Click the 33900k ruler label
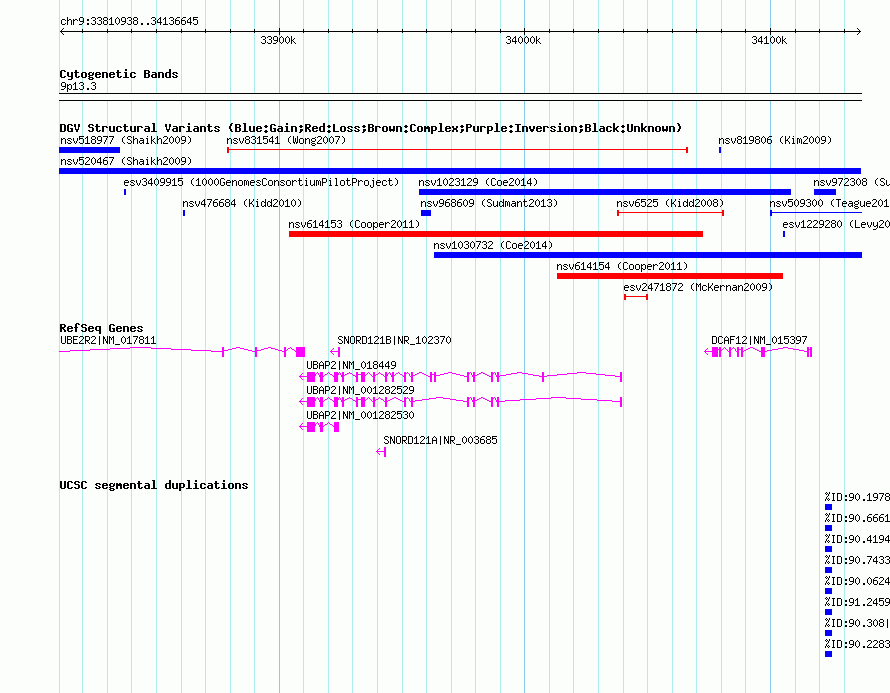 [278, 40]
